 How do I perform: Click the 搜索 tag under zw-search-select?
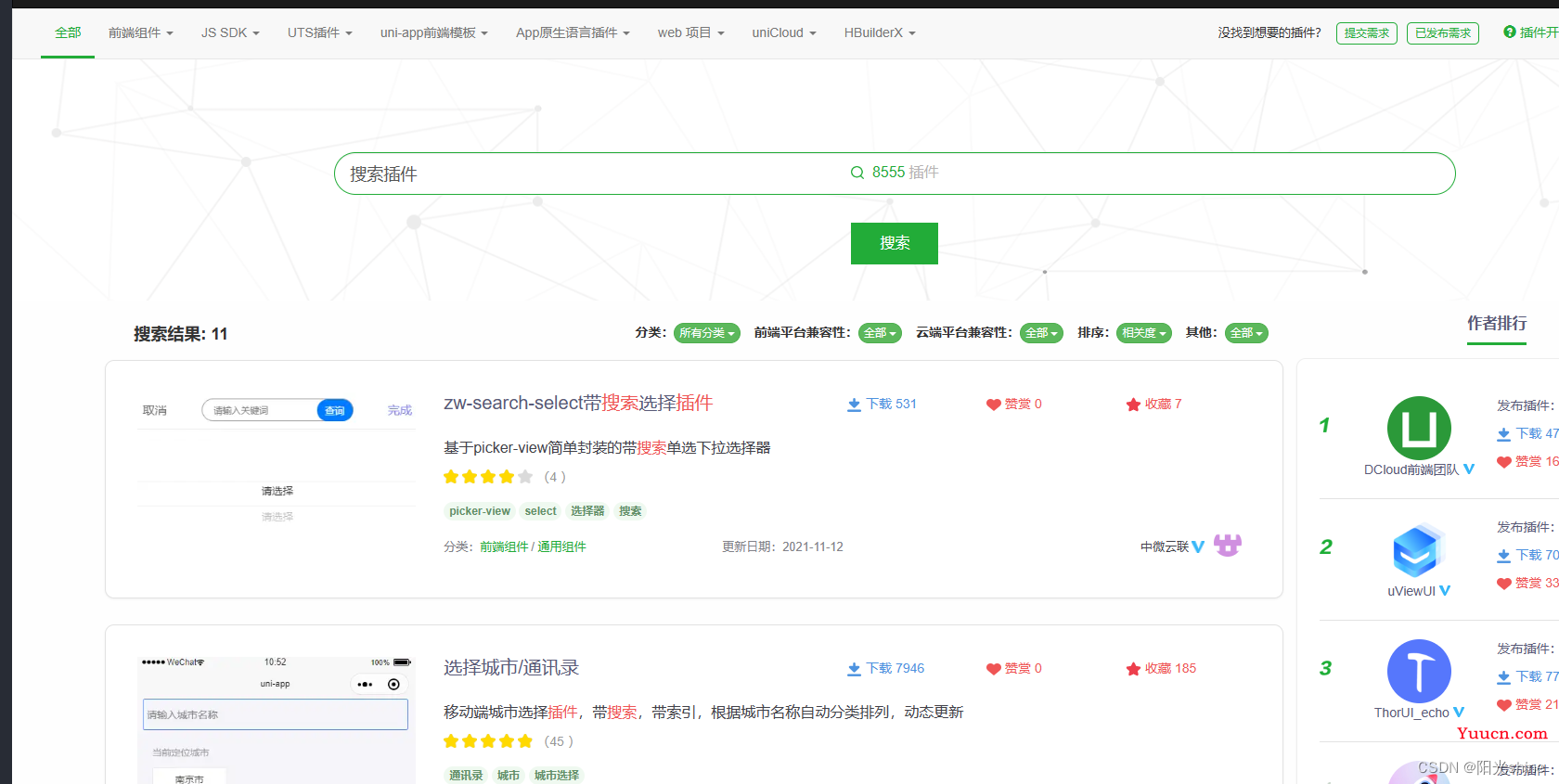[x=630, y=511]
